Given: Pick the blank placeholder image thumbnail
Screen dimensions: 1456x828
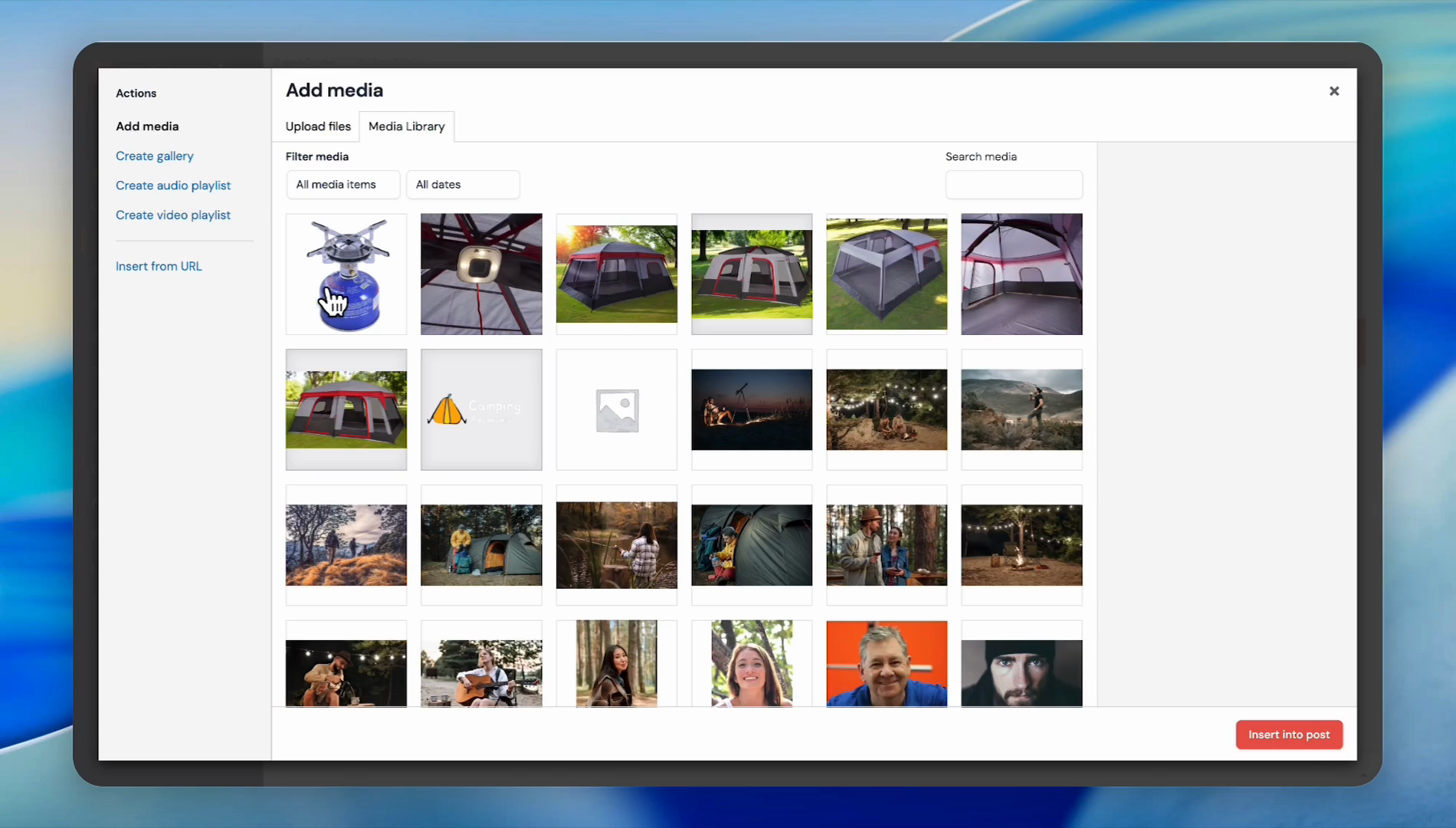Looking at the screenshot, I should pos(616,409).
